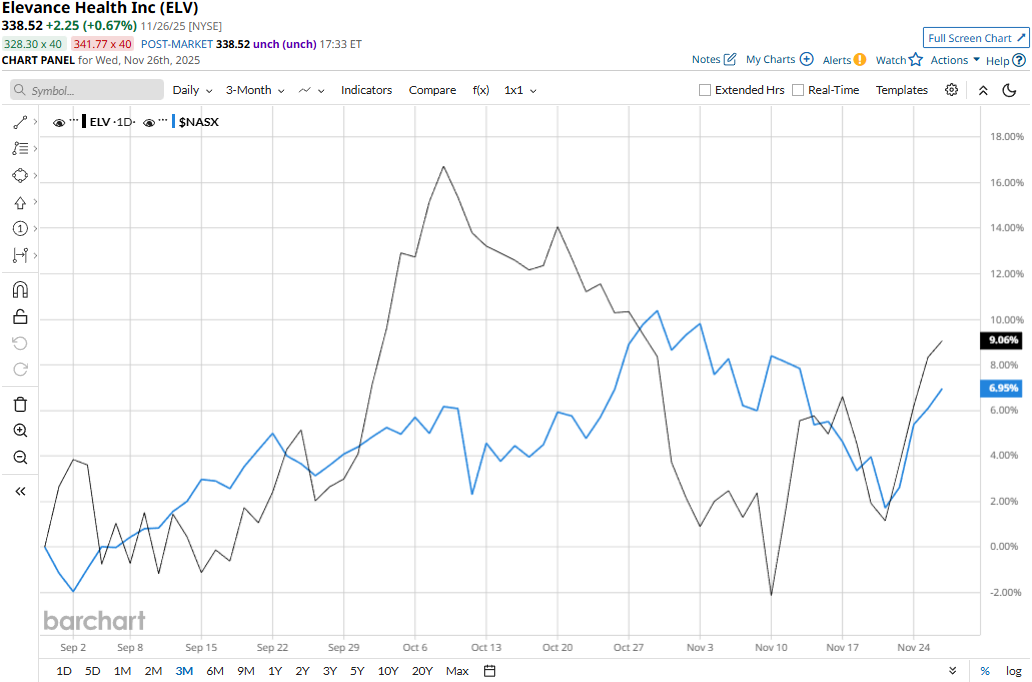Open chart settings gear icon

951,90
